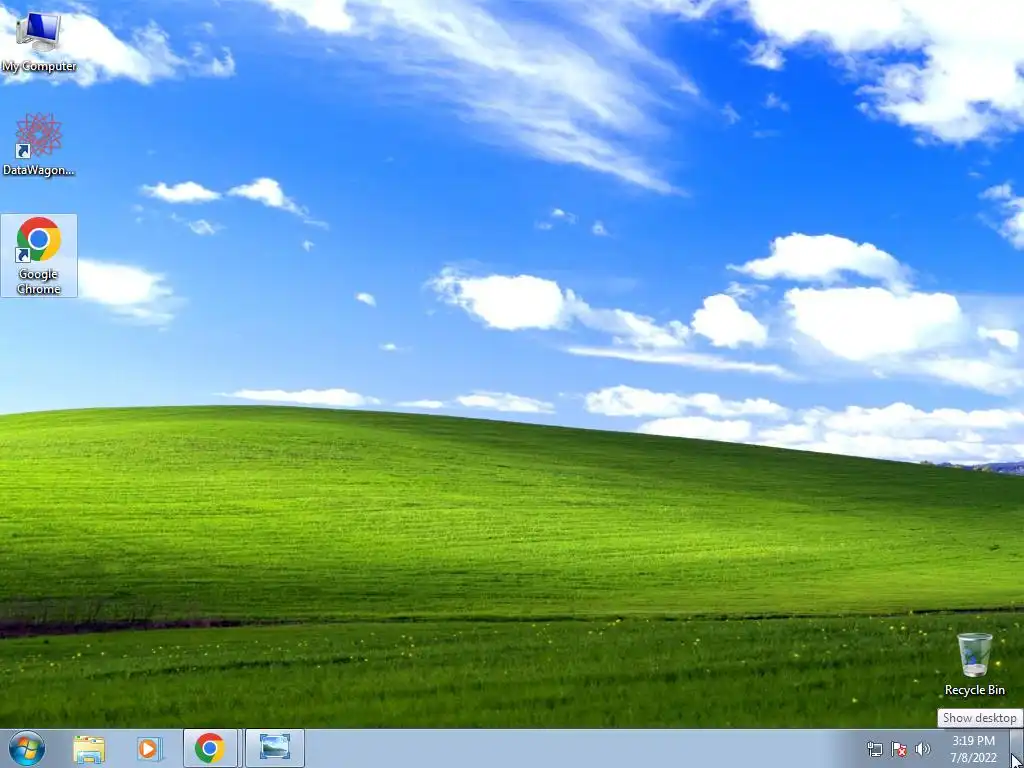The image size is (1024, 768).
Task: Click the network tray icon
Action: point(874,749)
